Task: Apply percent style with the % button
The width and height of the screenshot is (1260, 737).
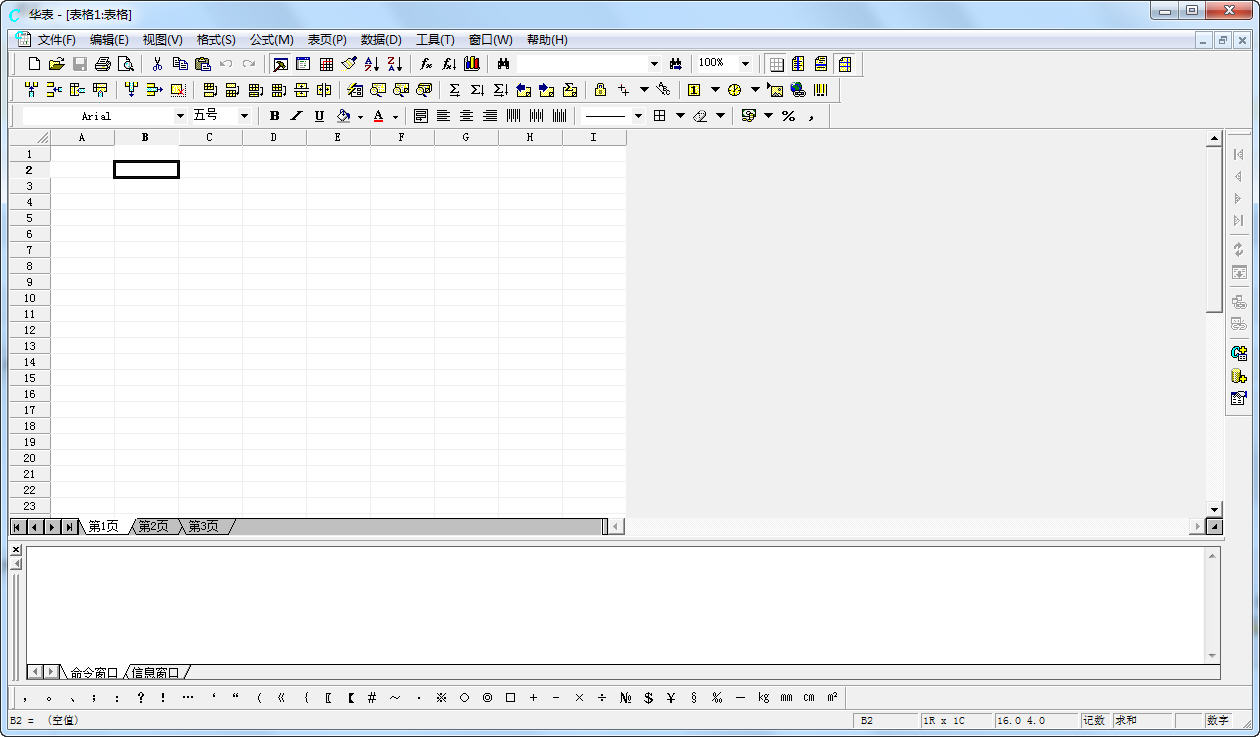Action: [x=788, y=116]
